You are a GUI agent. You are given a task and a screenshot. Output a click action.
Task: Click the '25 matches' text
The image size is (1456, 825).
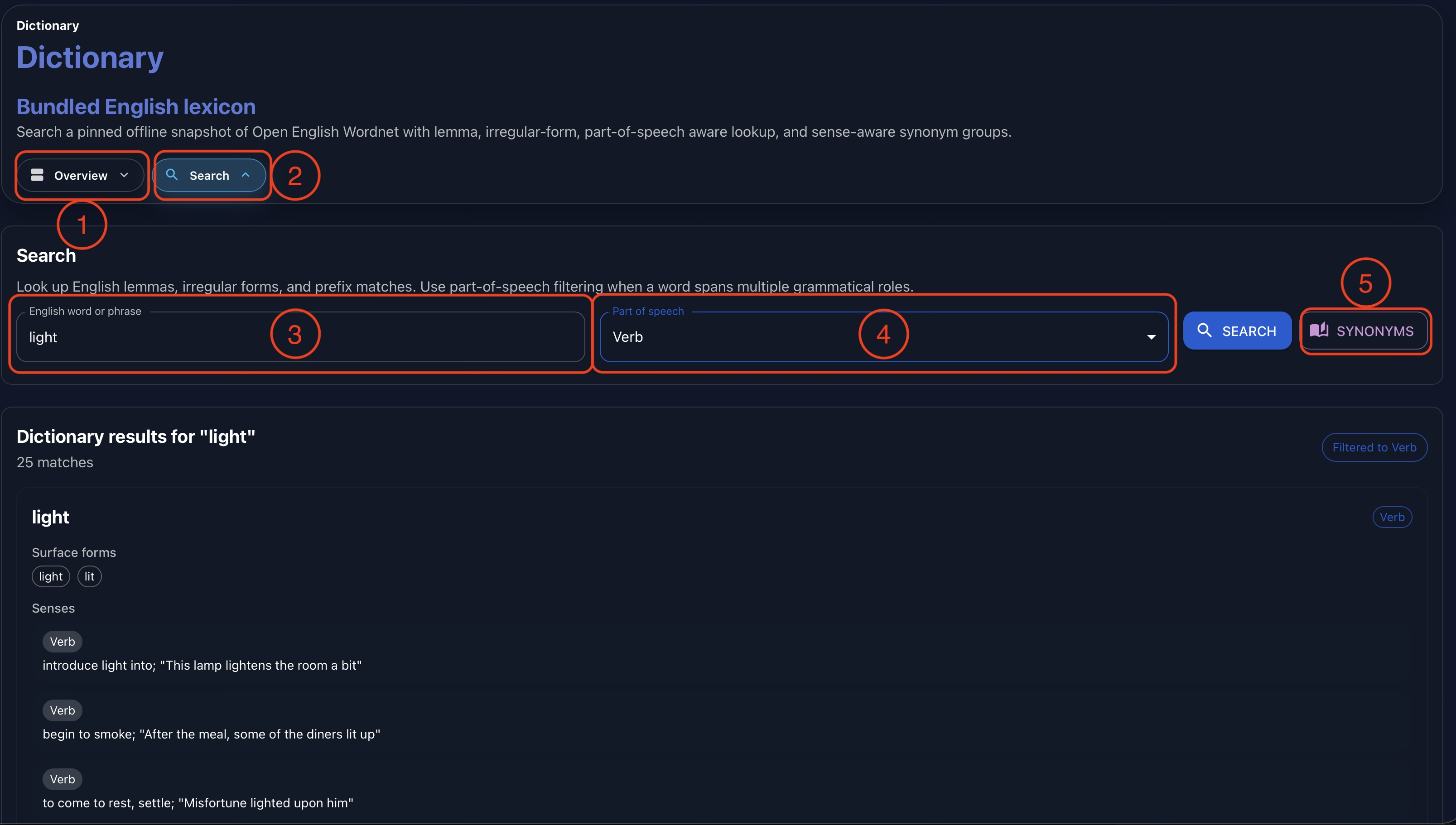[55, 462]
